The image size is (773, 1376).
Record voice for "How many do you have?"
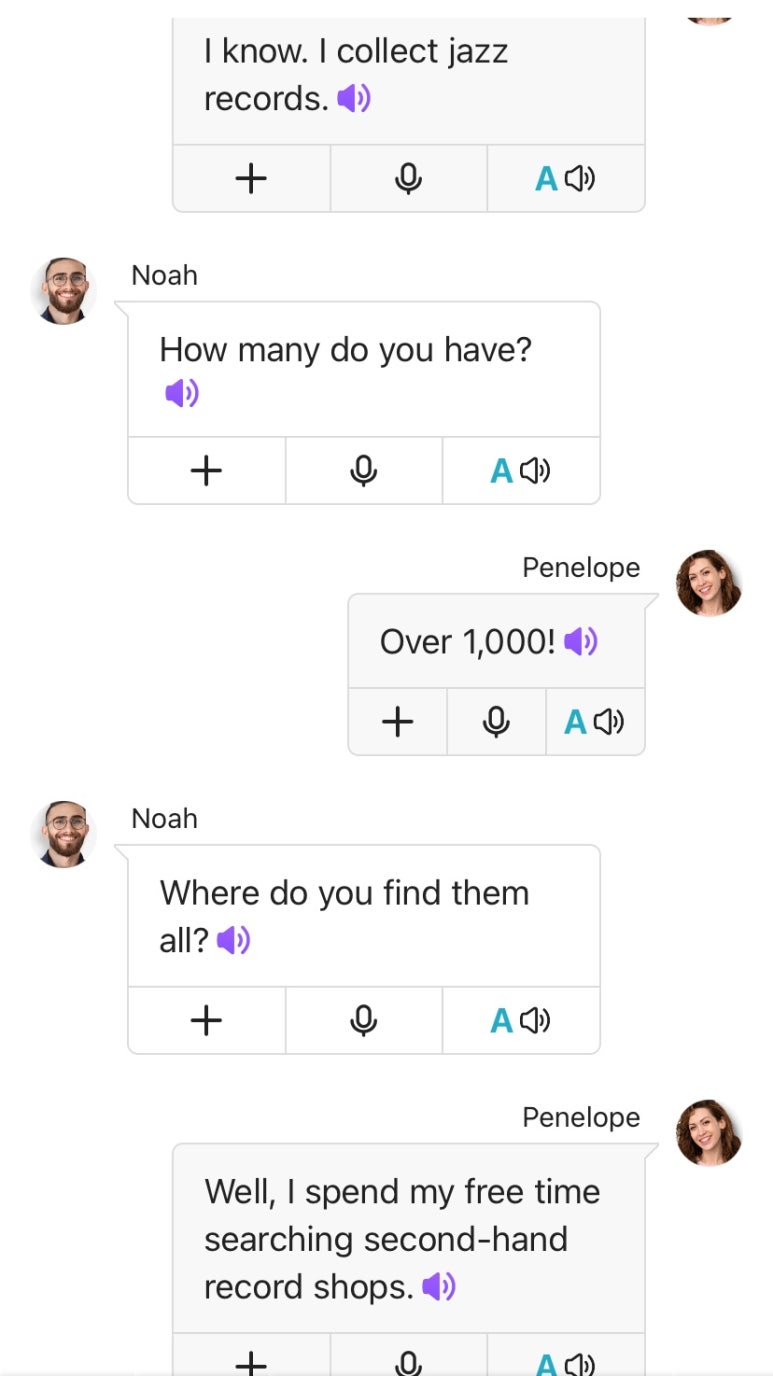(x=363, y=470)
